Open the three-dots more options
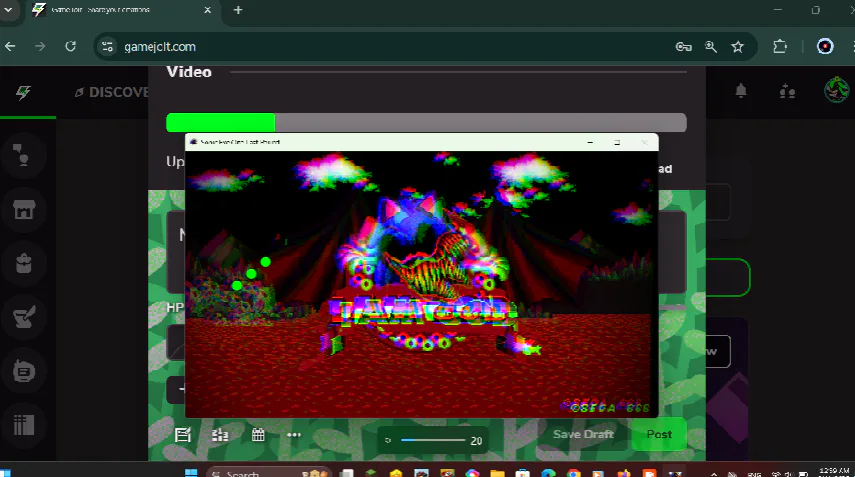 294,435
